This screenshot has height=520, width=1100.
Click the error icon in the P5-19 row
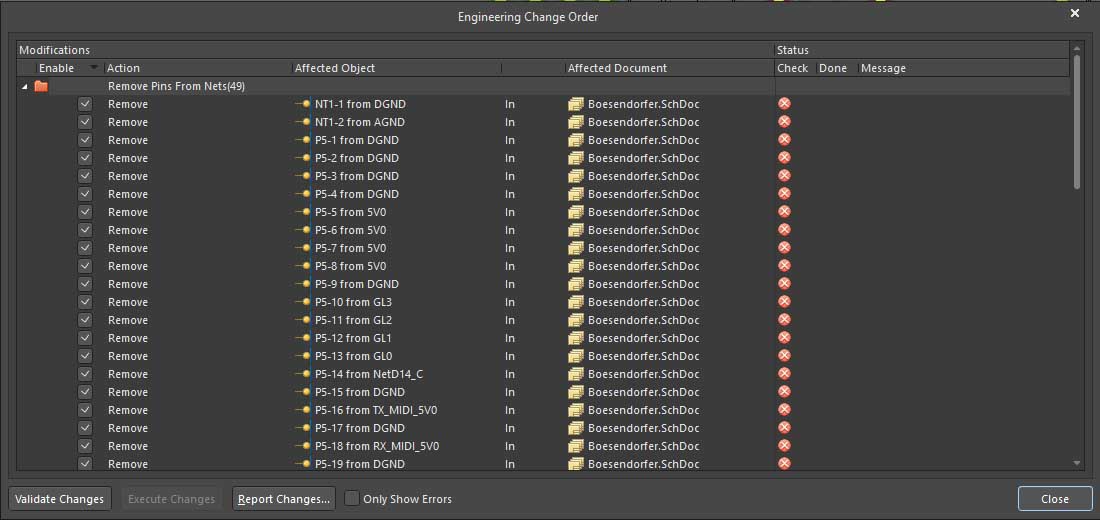click(784, 464)
